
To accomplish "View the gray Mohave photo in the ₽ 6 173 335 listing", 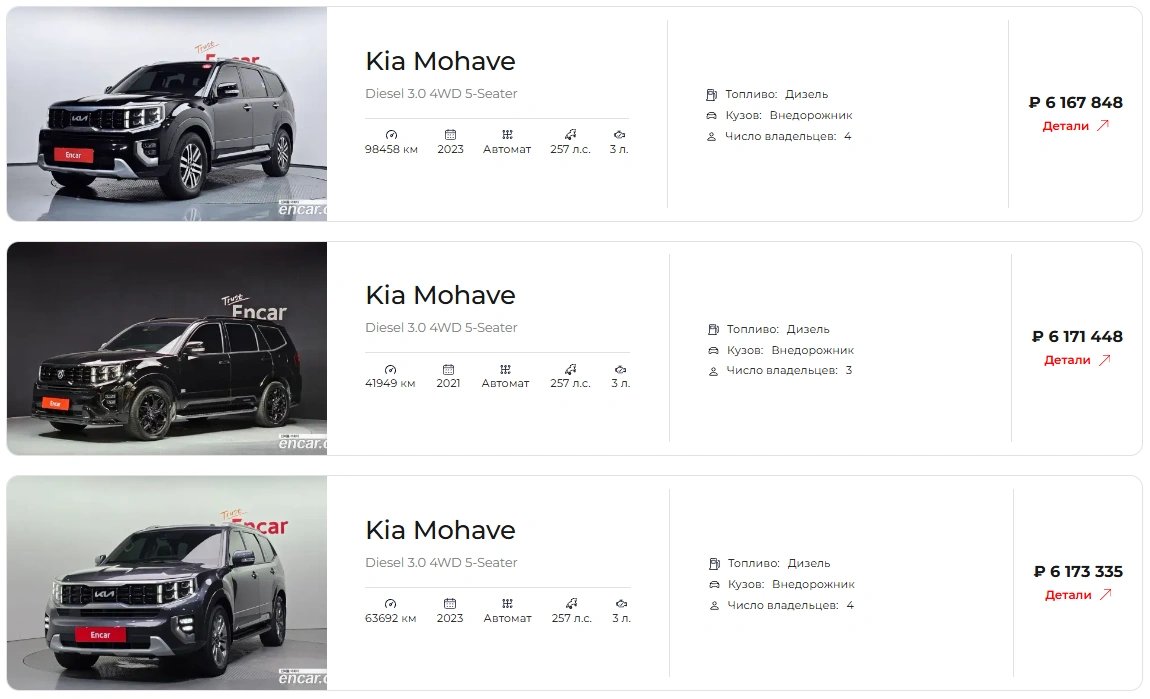I will click(x=167, y=582).
